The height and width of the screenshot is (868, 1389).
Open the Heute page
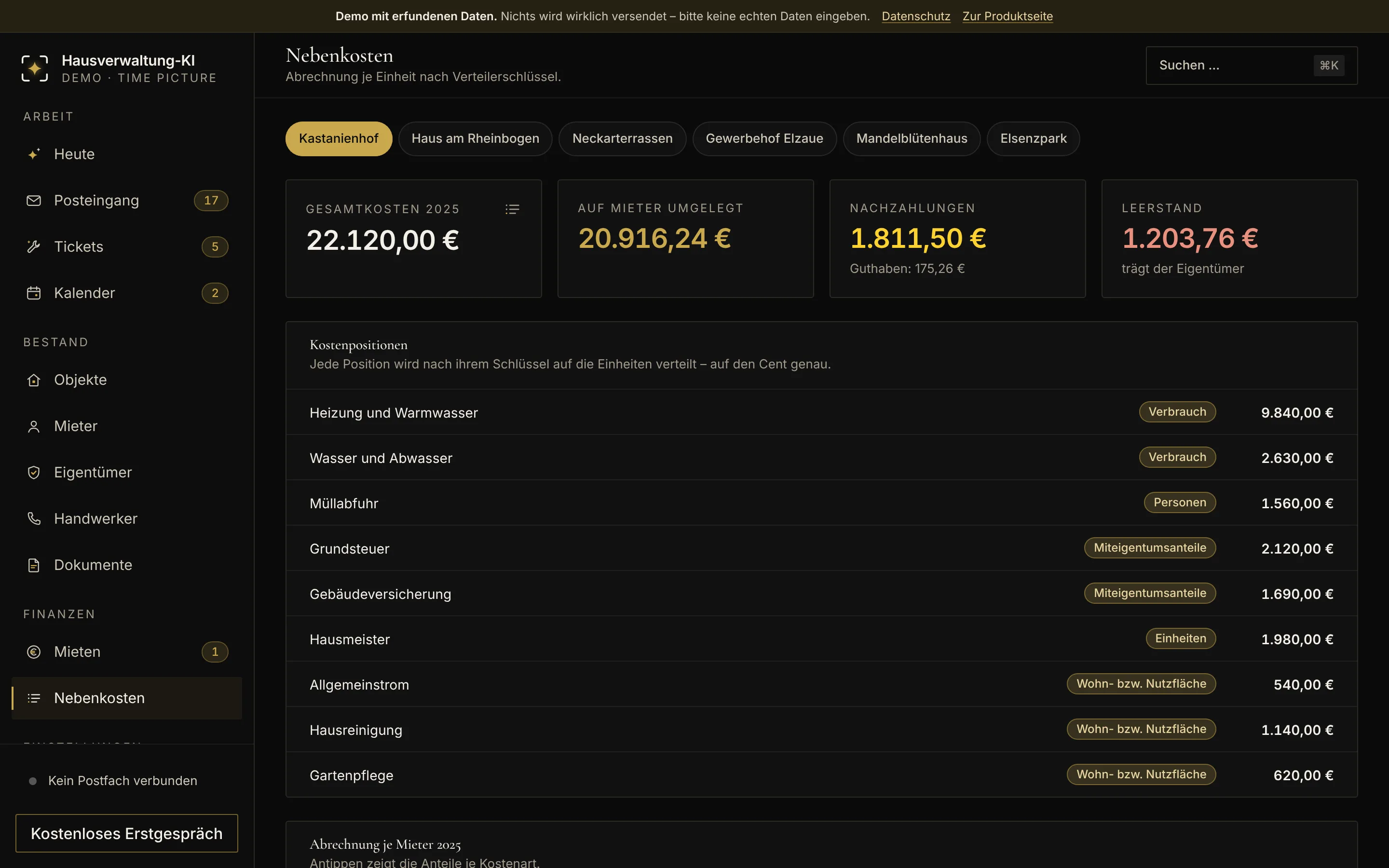127,154
